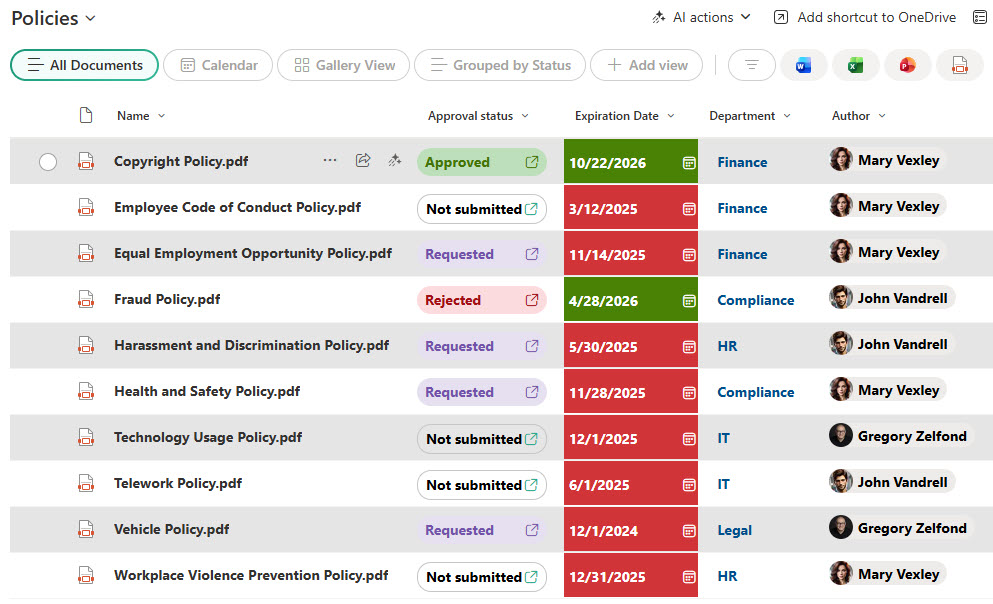Image resolution: width=993 pixels, height=604 pixels.
Task: Click the Excel icon to create a workbook
Action: pos(856,64)
